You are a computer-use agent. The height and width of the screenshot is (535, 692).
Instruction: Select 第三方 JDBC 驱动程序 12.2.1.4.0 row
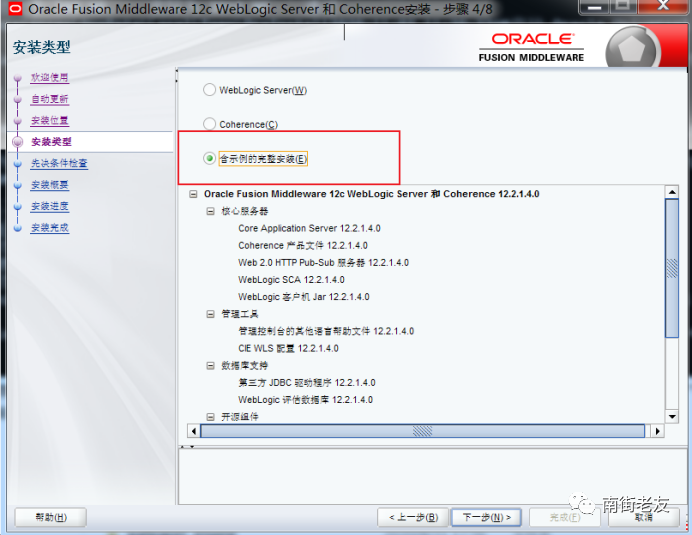[x=307, y=383]
